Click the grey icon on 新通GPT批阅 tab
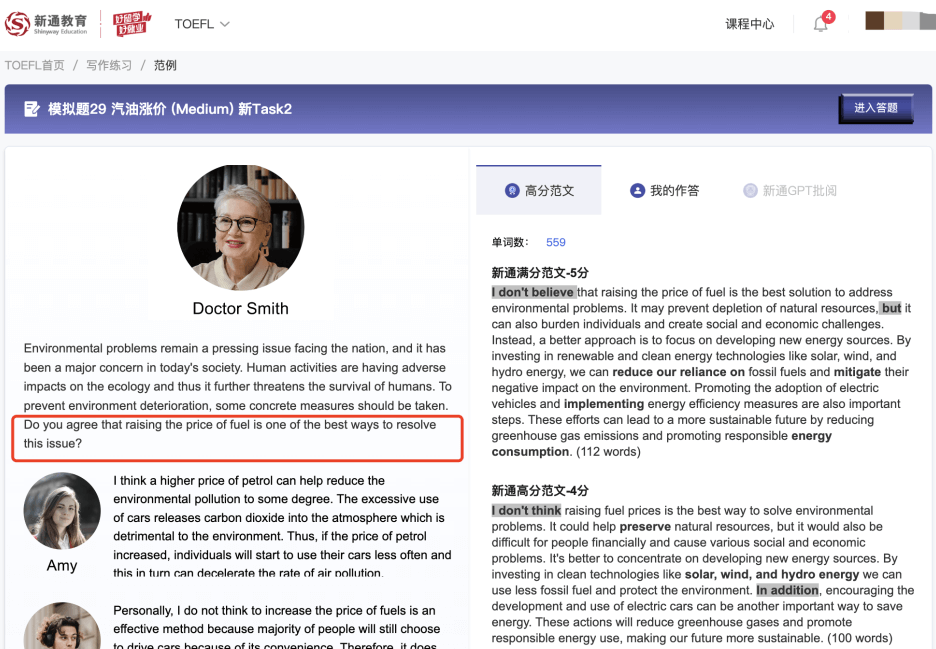The height and width of the screenshot is (649, 936). click(750, 190)
